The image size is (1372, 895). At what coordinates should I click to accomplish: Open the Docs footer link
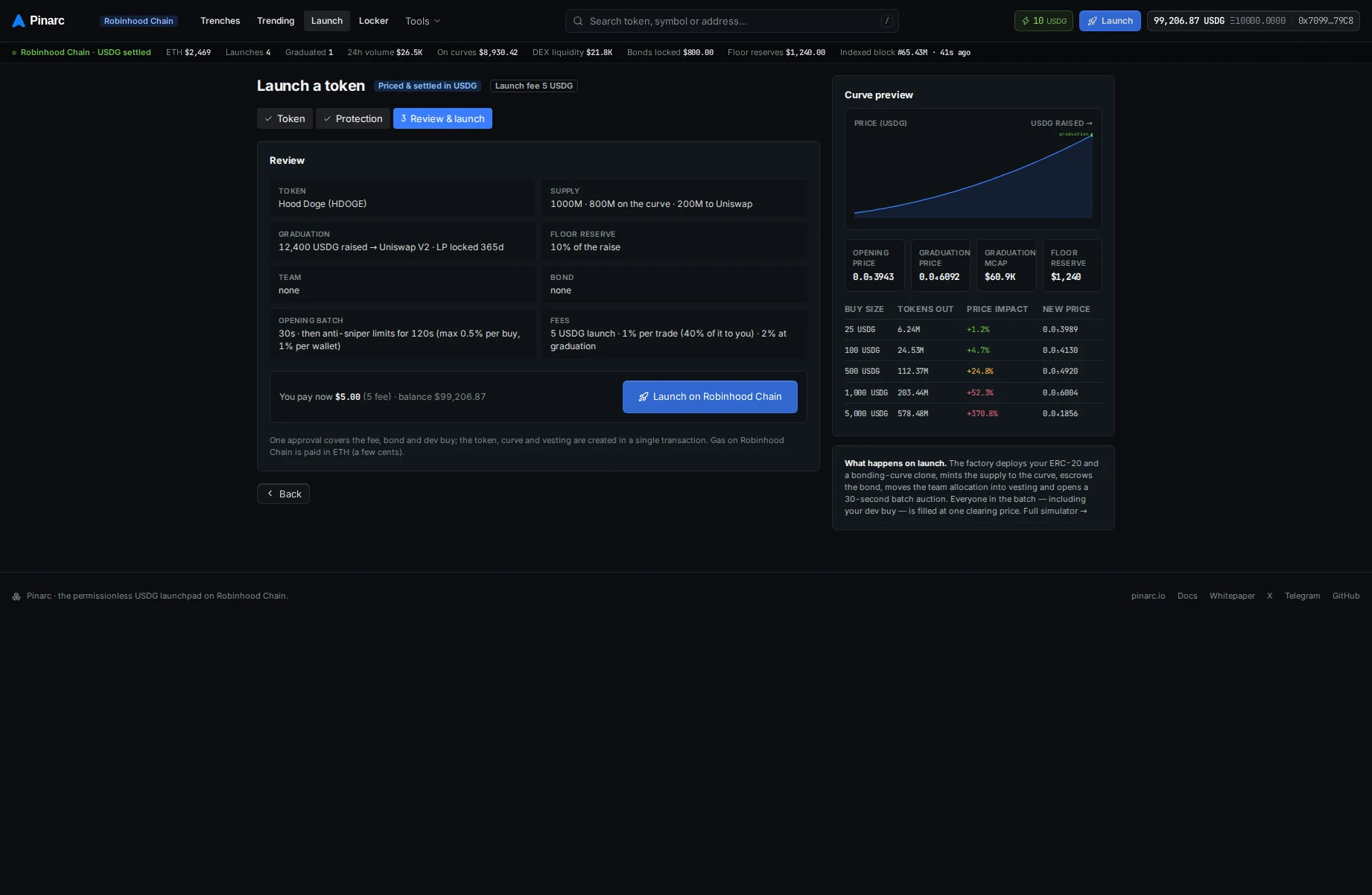pyautogui.click(x=1187, y=596)
